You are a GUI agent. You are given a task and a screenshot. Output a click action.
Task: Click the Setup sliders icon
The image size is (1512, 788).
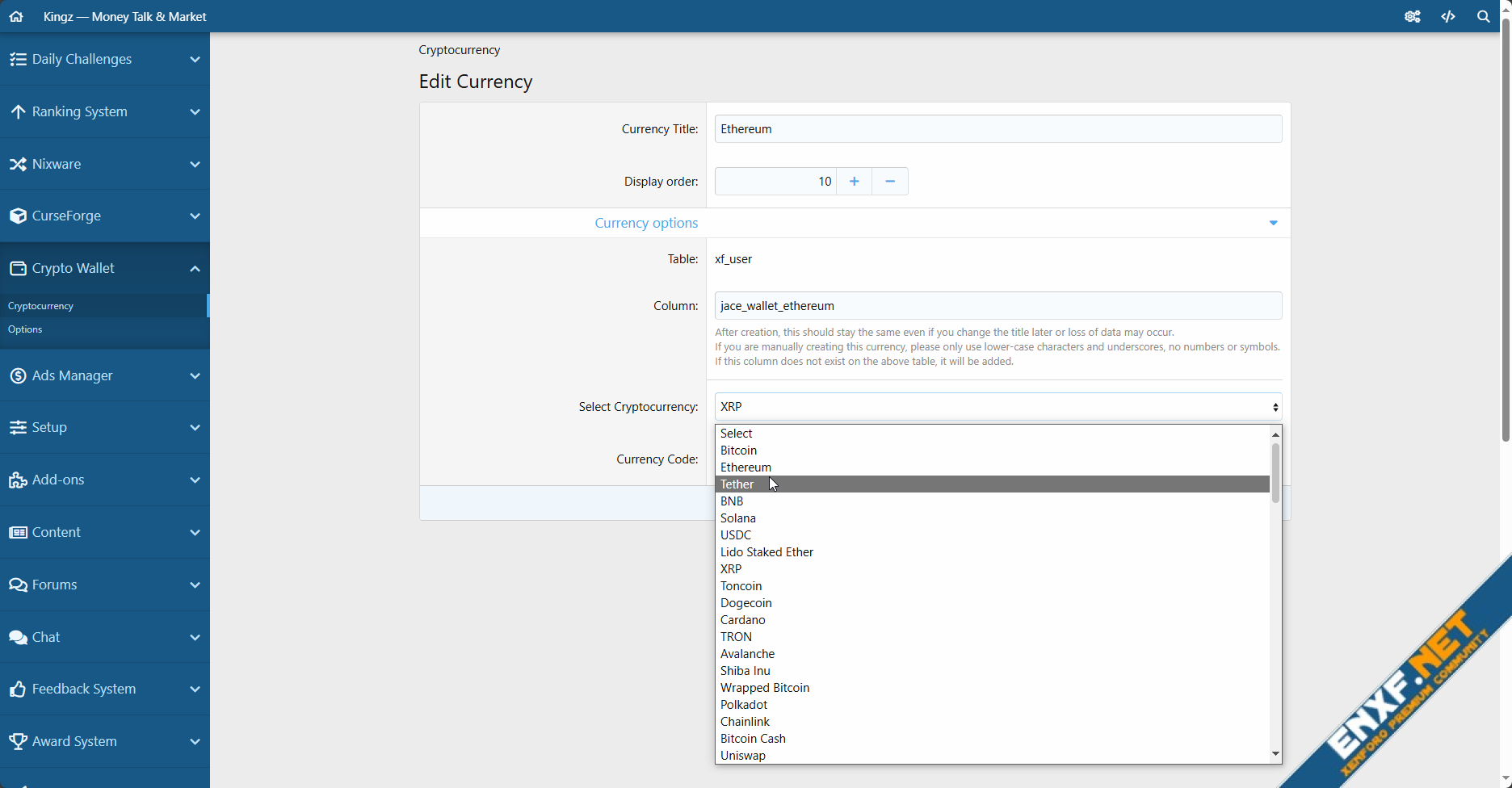[x=18, y=427]
